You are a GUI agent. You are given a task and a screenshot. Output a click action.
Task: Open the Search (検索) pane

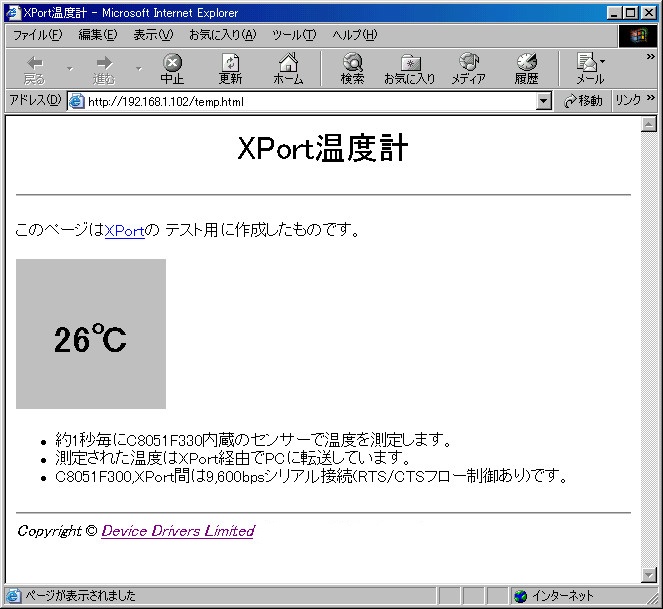pyautogui.click(x=352, y=70)
